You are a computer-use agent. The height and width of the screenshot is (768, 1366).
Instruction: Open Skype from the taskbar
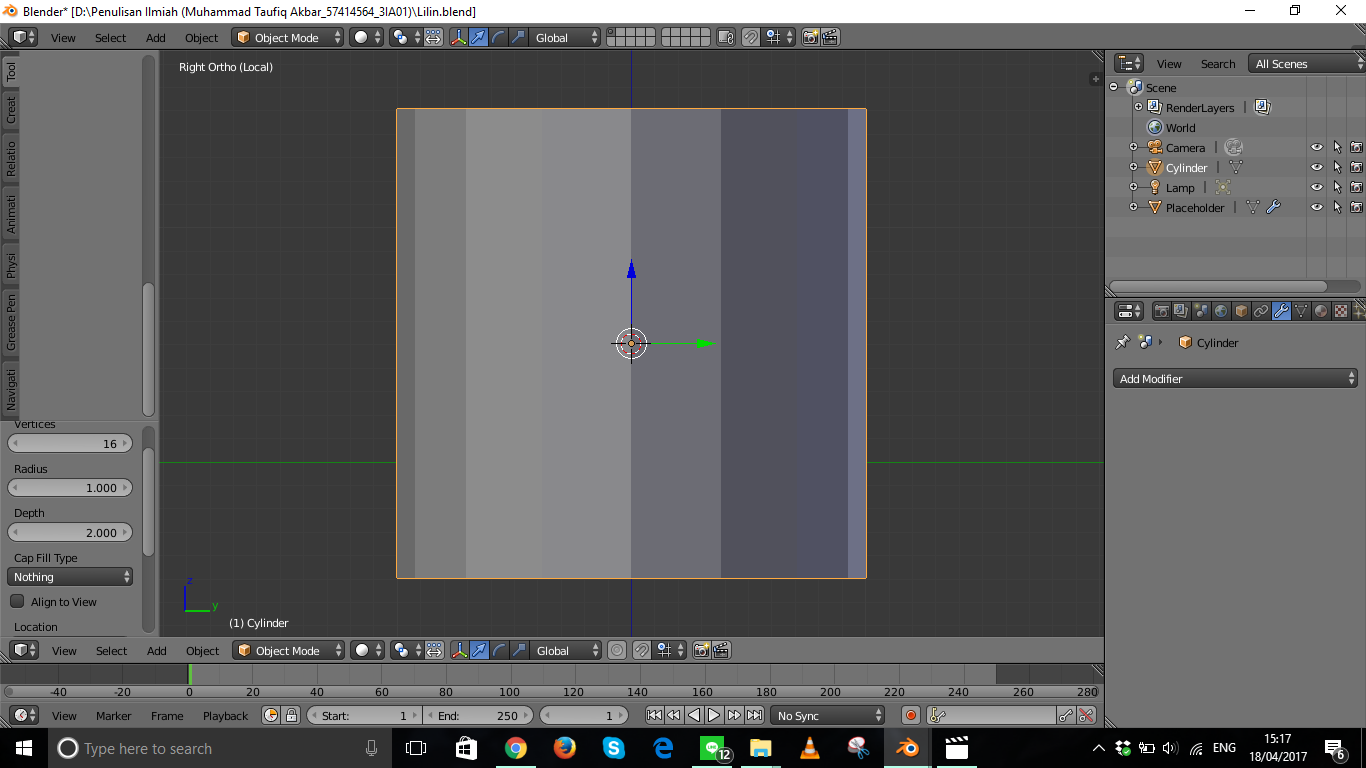614,747
